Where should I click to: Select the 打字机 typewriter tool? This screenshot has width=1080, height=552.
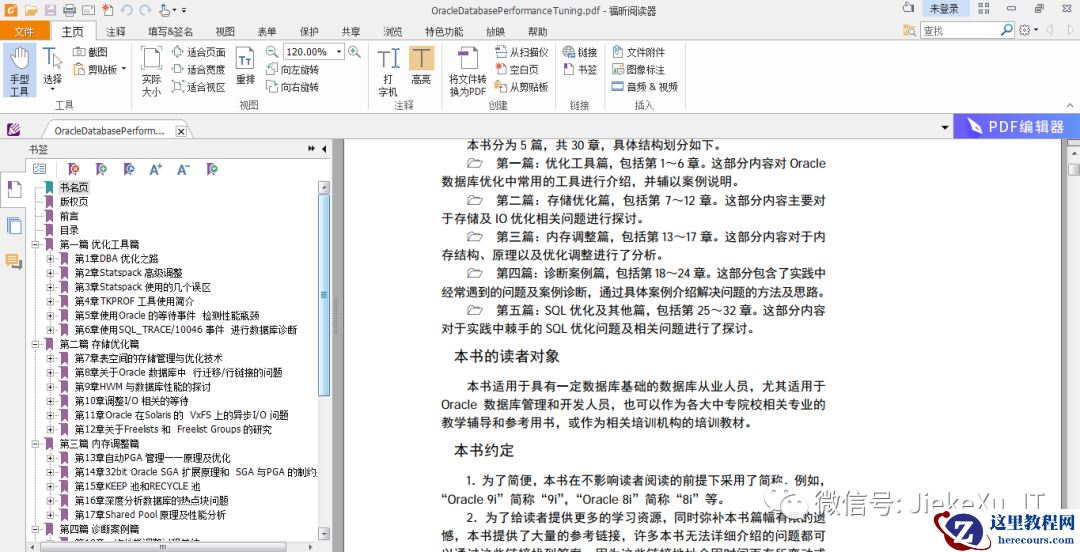click(388, 72)
